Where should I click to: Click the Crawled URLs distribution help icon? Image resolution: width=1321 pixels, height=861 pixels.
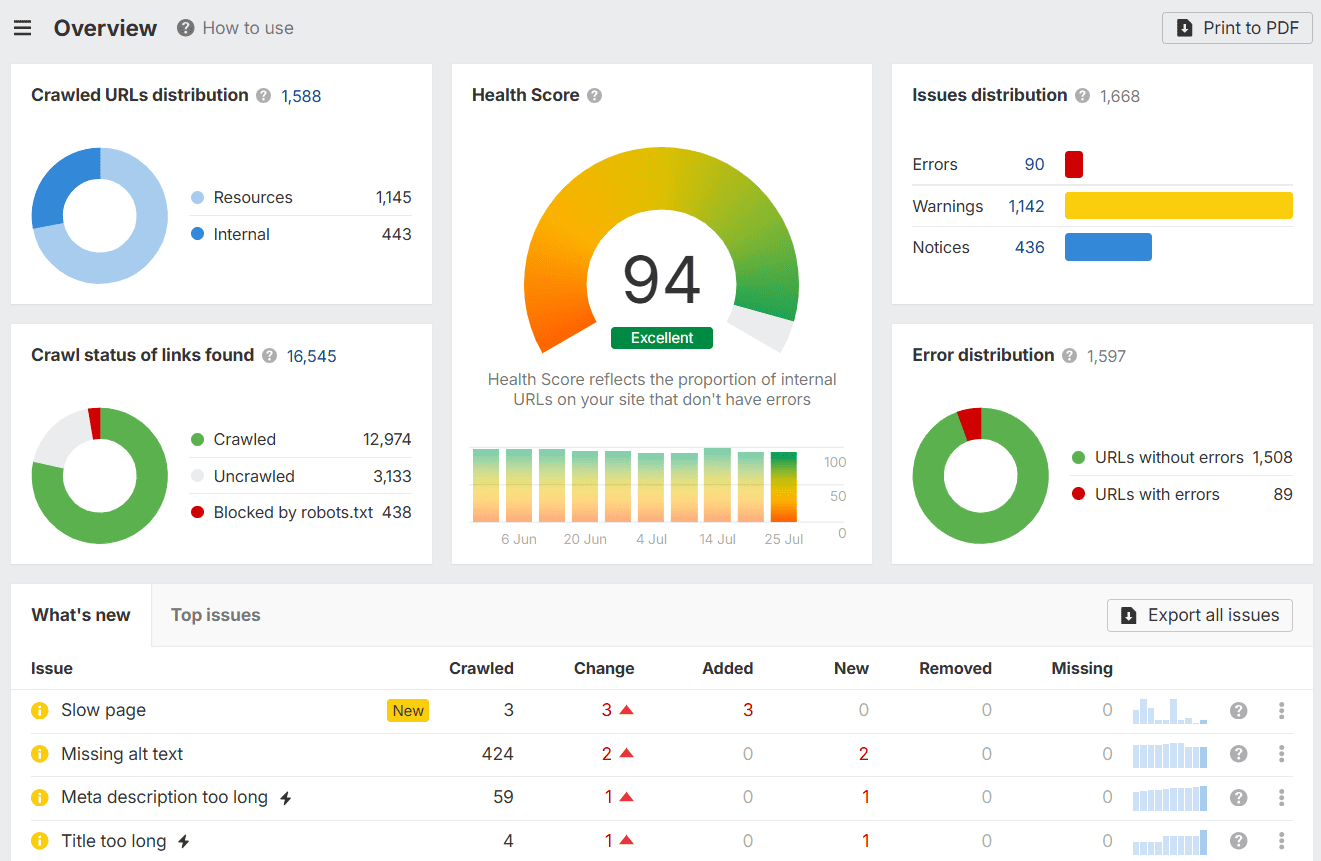[x=263, y=95]
